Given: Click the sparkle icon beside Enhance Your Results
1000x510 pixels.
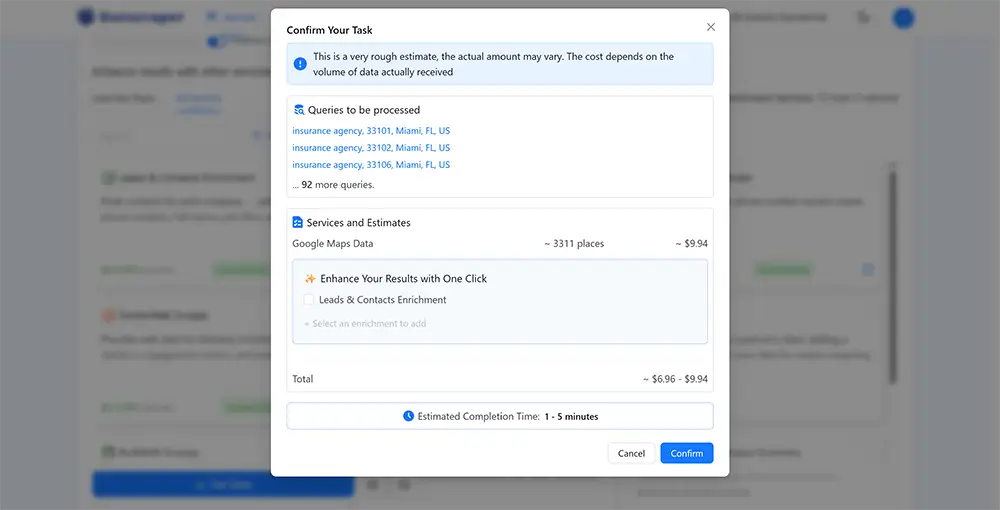Looking at the screenshot, I should coord(311,279).
